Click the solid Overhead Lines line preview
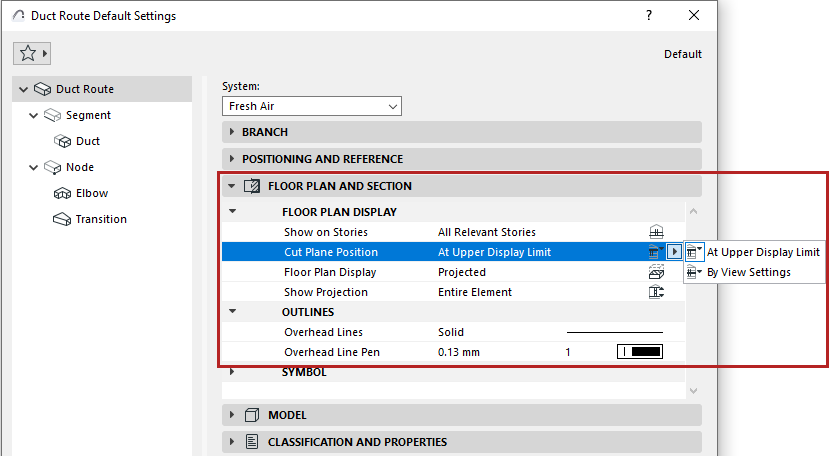 point(615,332)
